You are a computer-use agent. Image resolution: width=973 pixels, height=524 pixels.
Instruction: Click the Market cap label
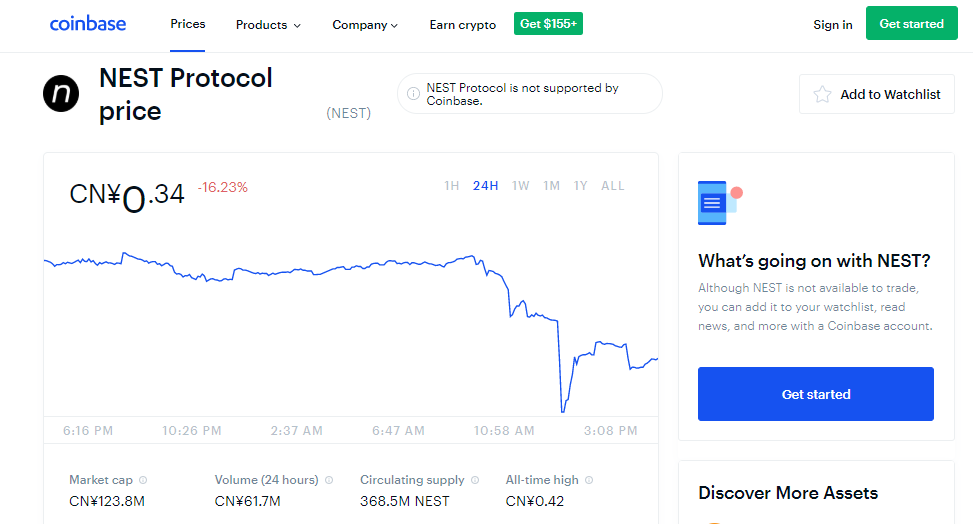coord(101,480)
